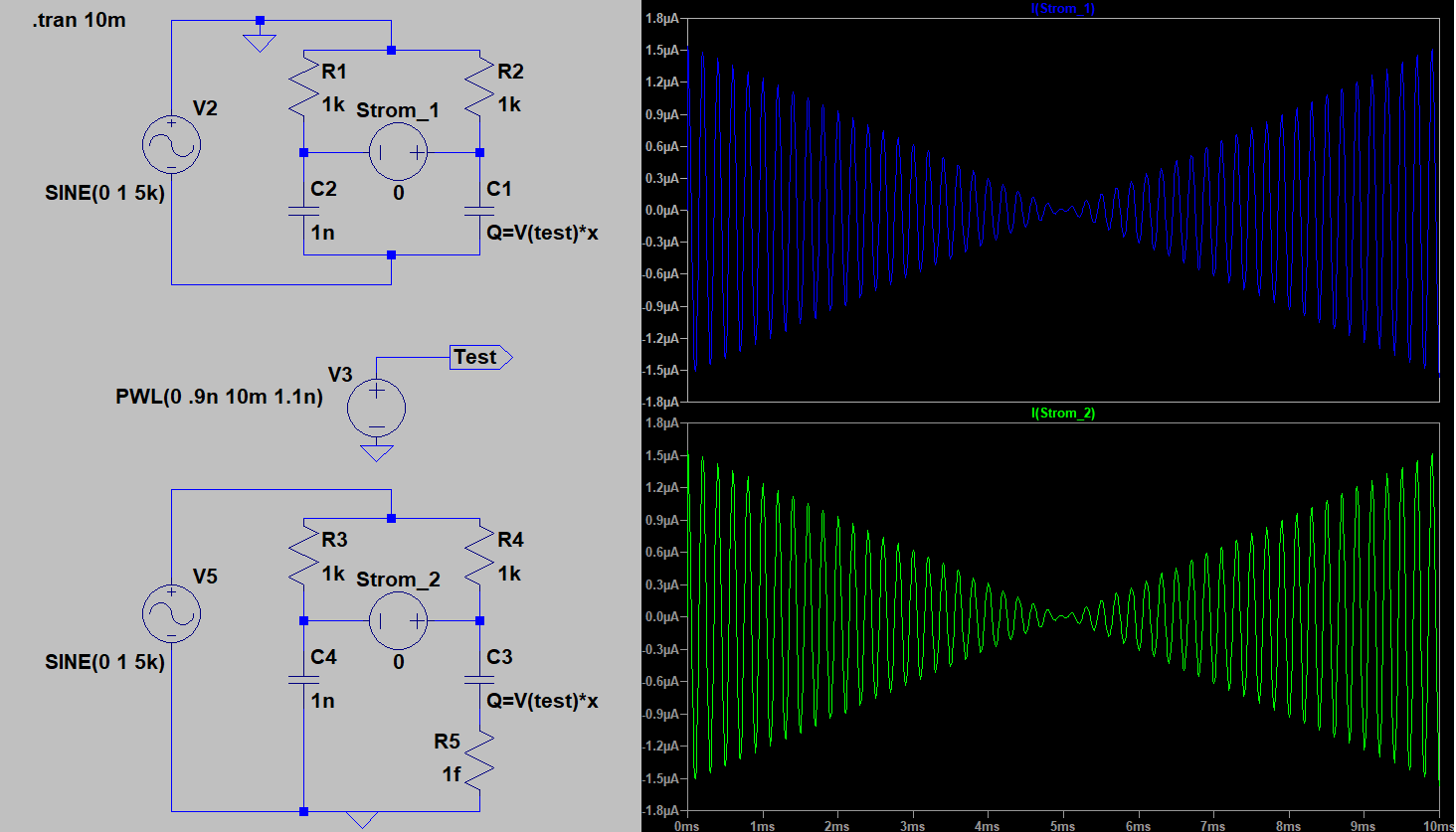
Task: Select capacitor C1 symbol
Action: 479,211
